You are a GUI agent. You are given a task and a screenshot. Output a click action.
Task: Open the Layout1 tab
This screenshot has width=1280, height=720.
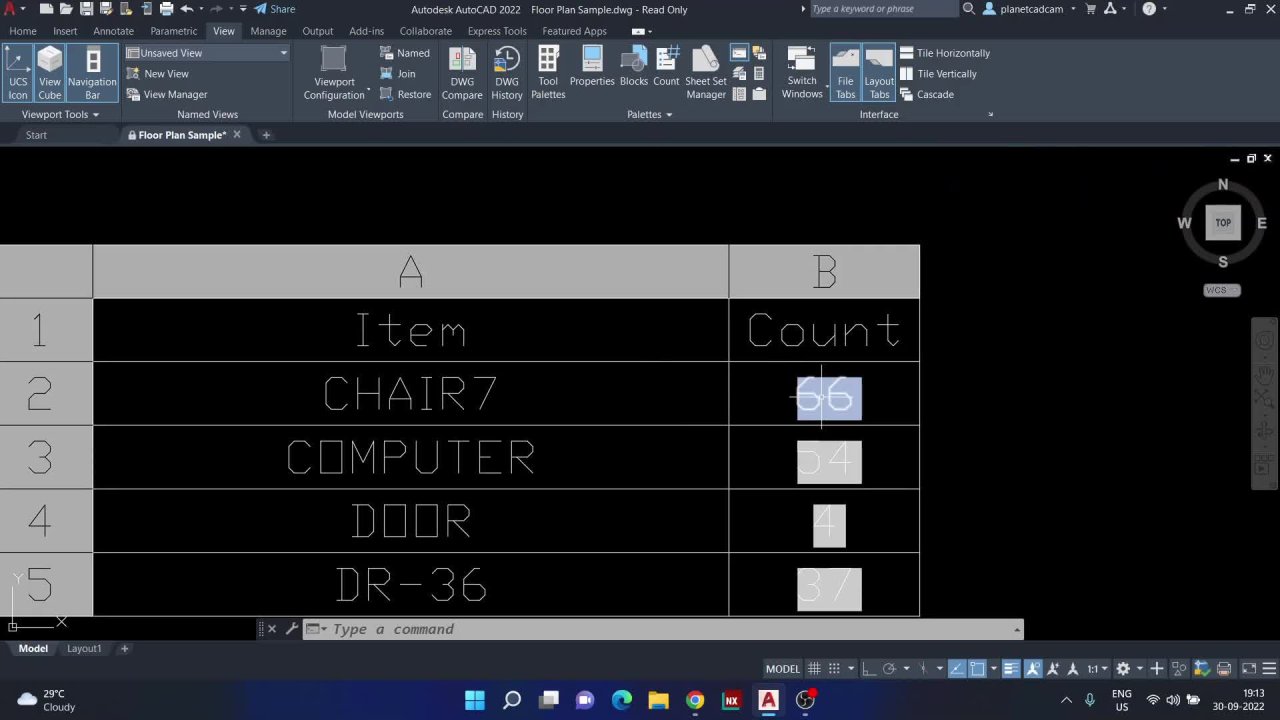[84, 648]
